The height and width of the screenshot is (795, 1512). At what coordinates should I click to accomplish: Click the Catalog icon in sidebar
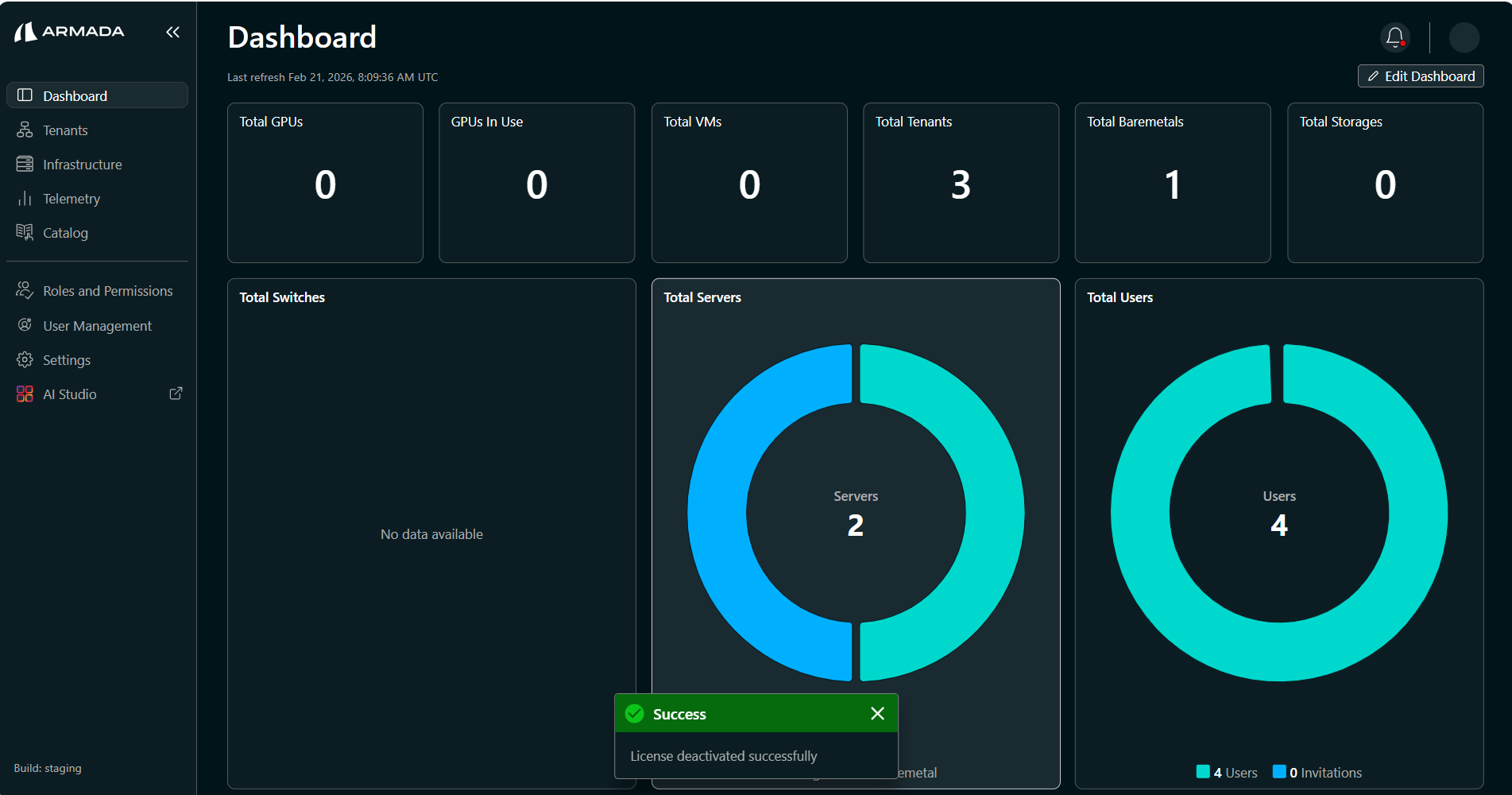[x=25, y=233]
